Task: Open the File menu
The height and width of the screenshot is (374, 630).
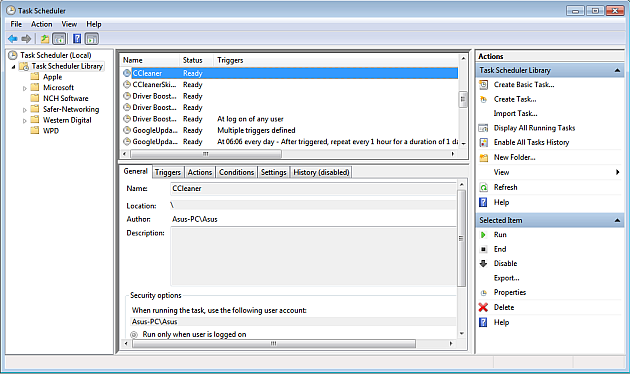Action: point(16,24)
